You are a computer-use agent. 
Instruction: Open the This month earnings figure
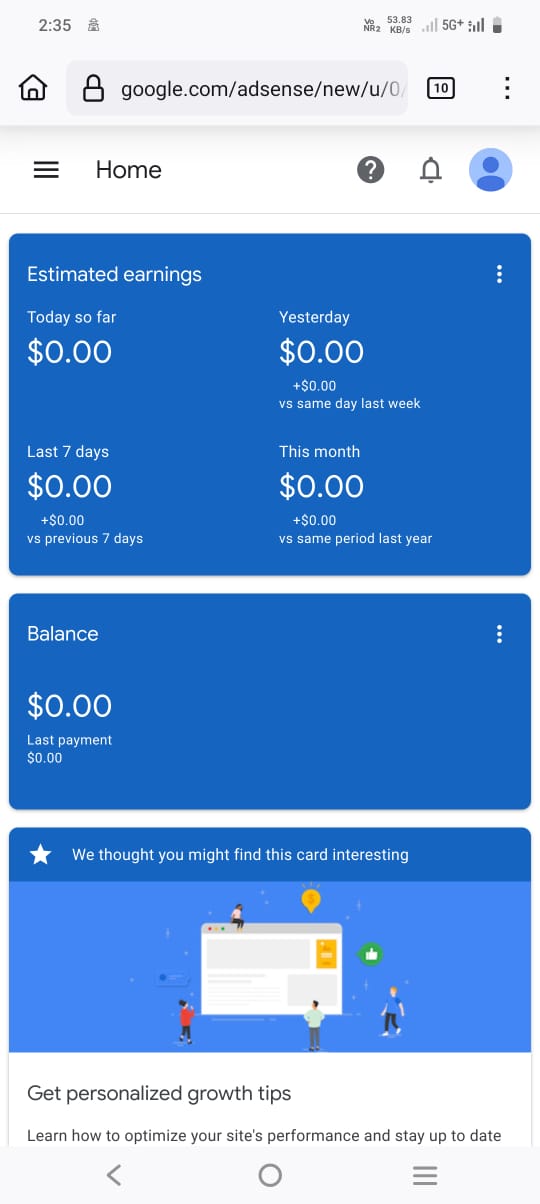(x=321, y=487)
